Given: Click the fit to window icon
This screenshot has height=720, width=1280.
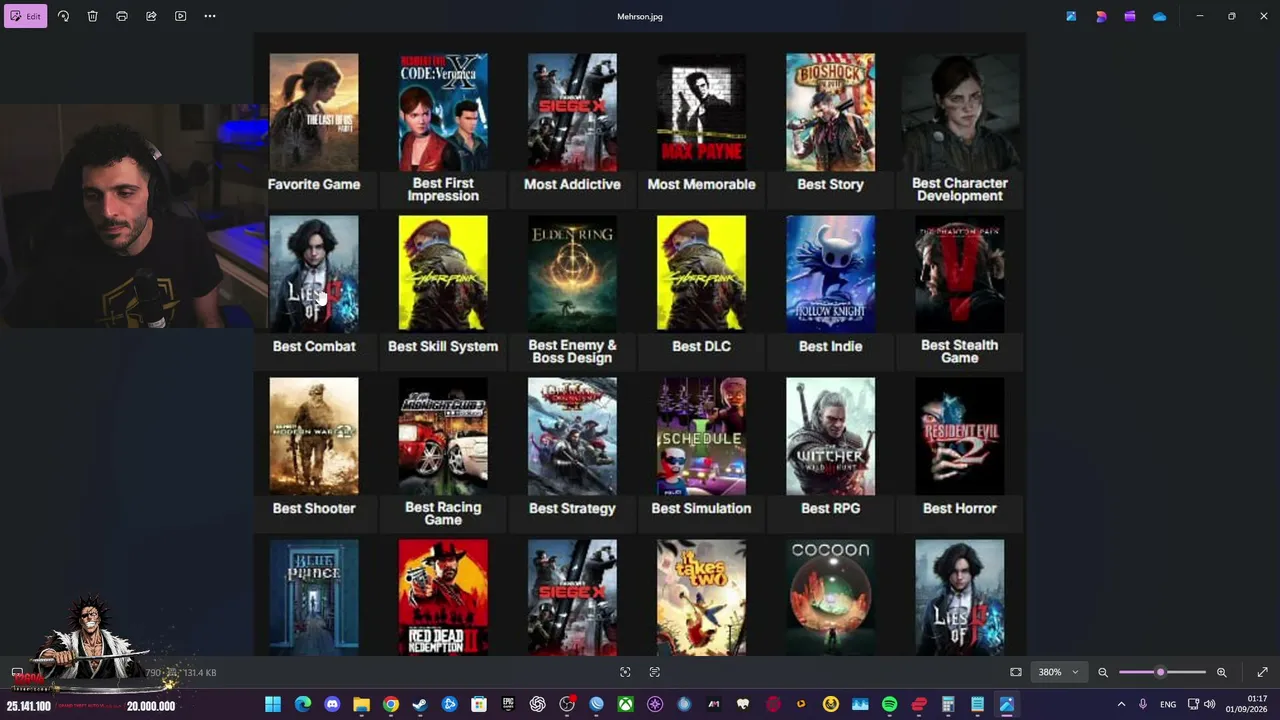Looking at the screenshot, I should [1016, 672].
